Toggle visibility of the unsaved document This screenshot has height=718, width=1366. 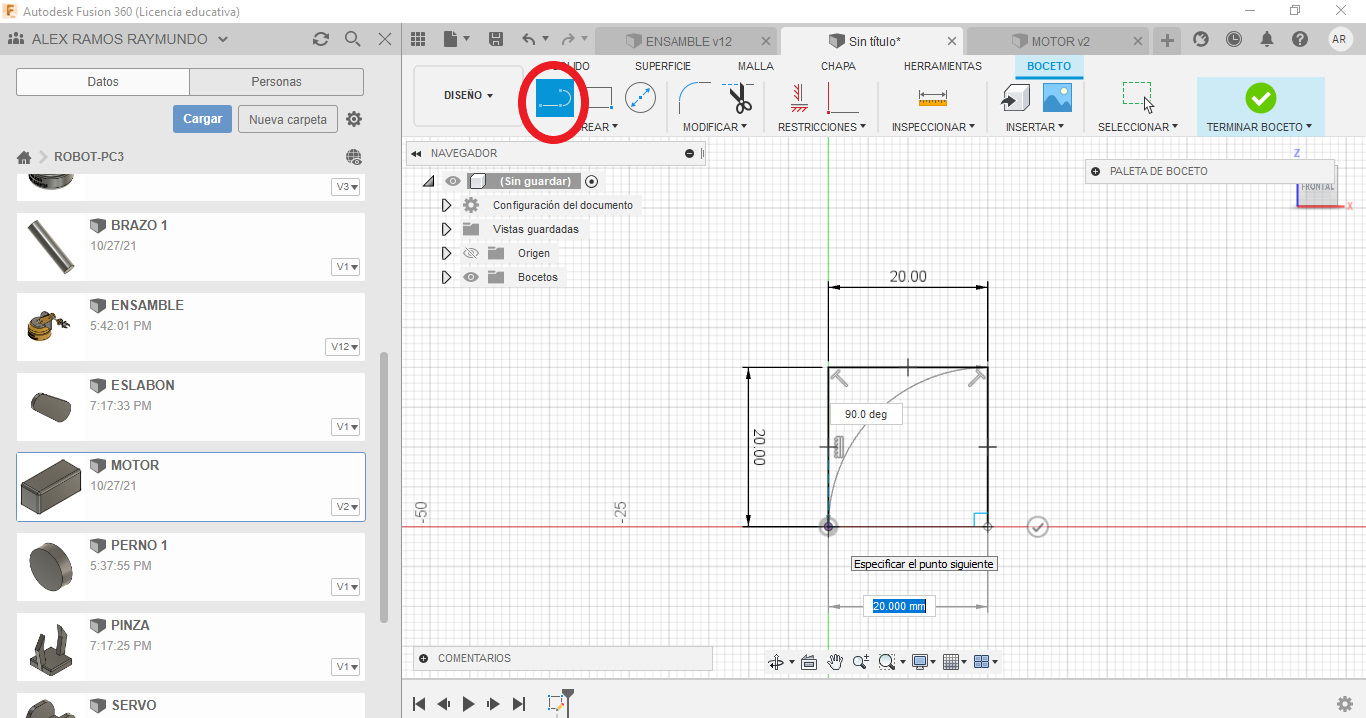pyautogui.click(x=453, y=181)
